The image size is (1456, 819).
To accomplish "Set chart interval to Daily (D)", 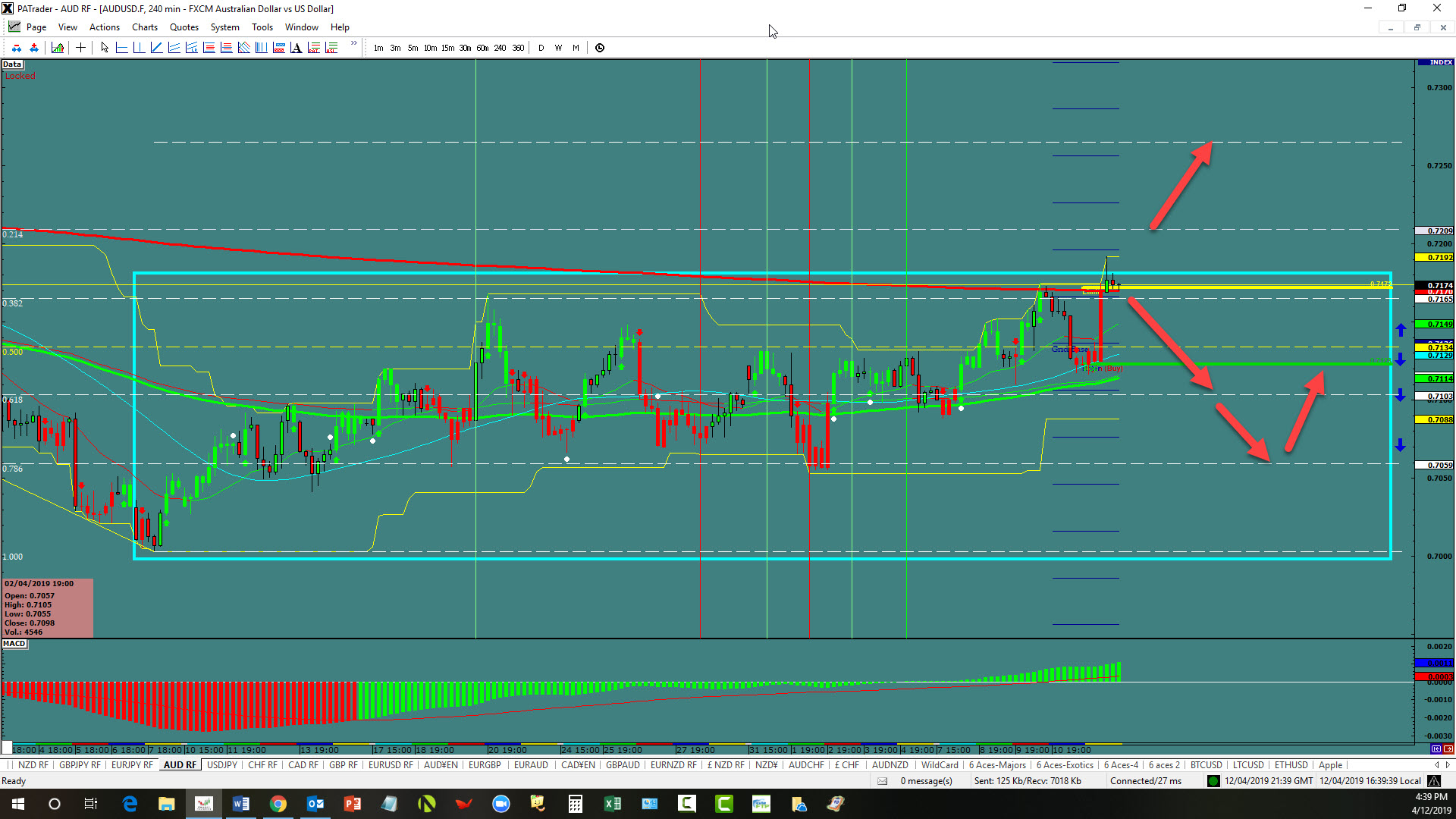I will [x=541, y=48].
